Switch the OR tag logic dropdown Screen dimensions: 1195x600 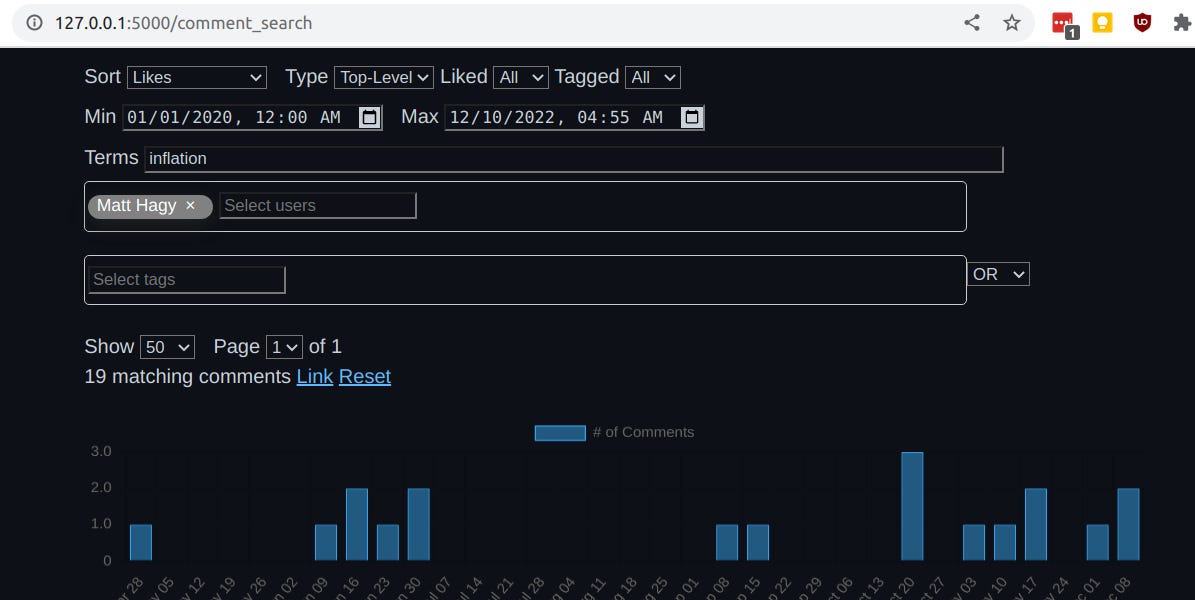coord(998,274)
